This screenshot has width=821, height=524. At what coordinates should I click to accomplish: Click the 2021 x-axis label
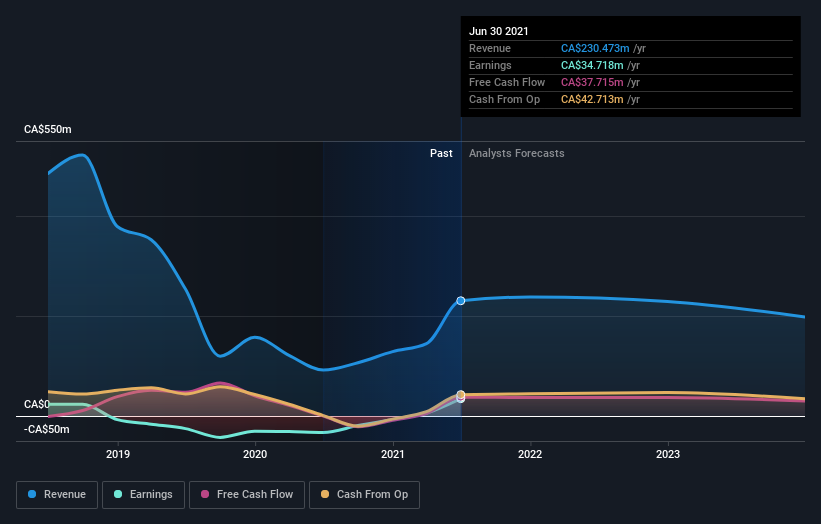[393, 454]
